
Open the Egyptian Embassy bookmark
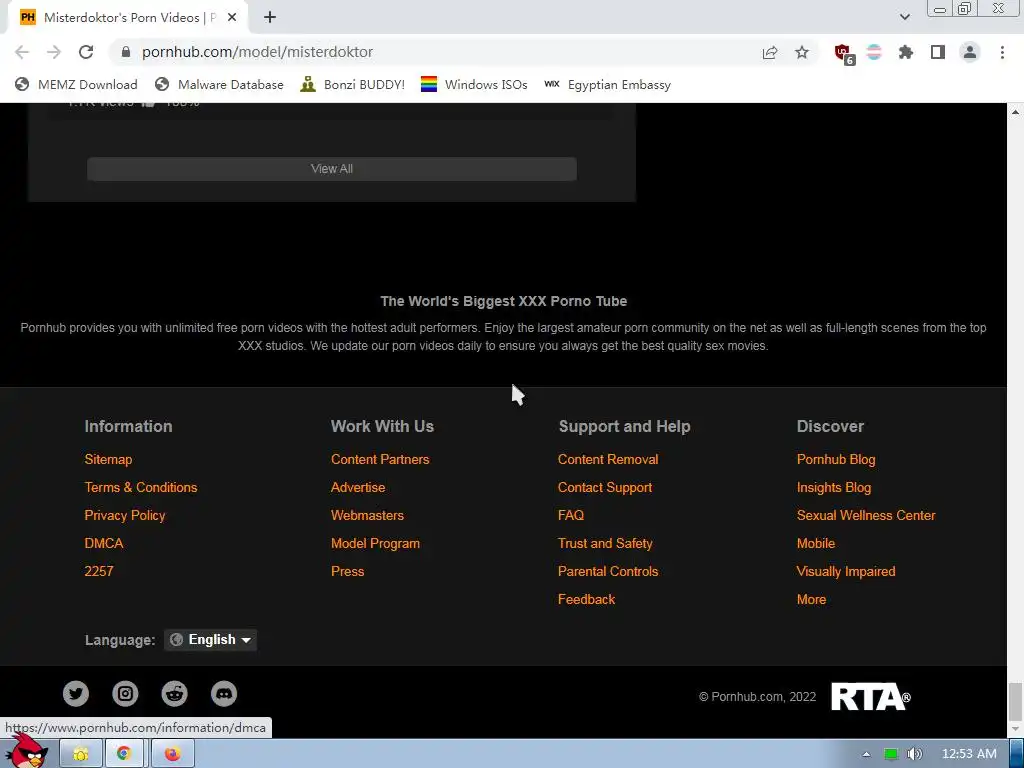pyautogui.click(x=607, y=85)
